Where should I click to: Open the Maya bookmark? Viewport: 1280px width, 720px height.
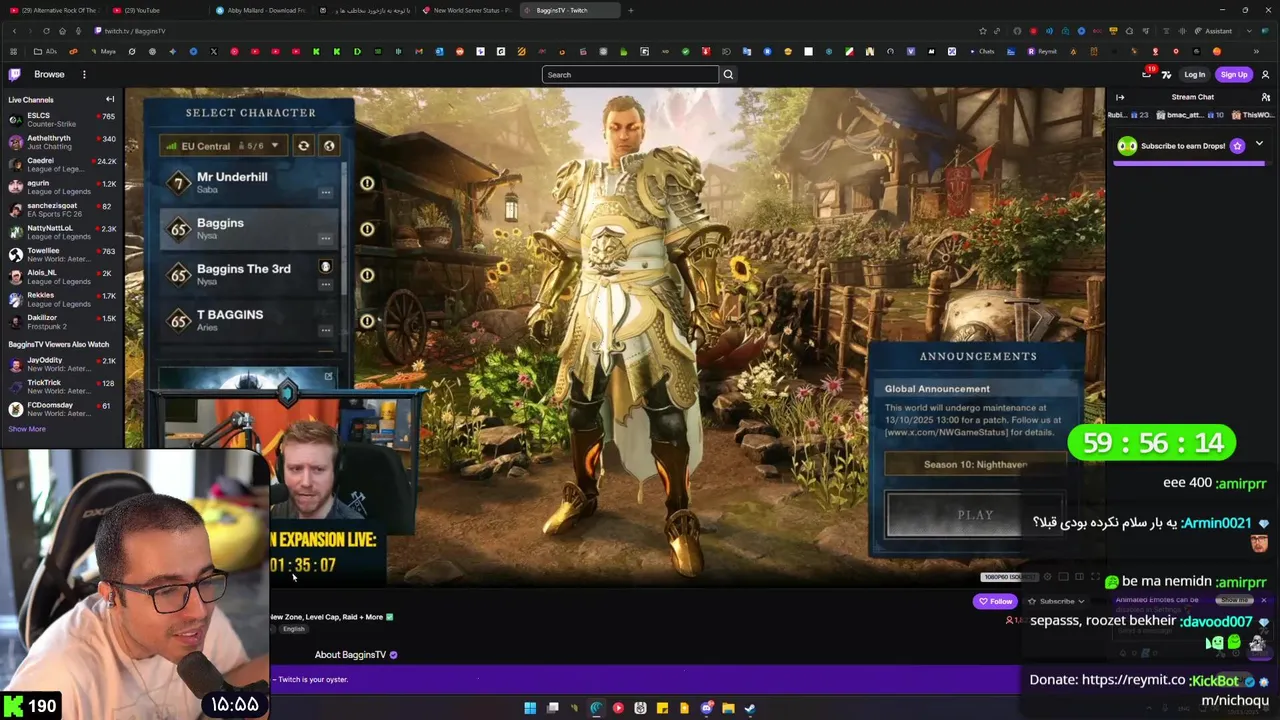click(x=103, y=51)
